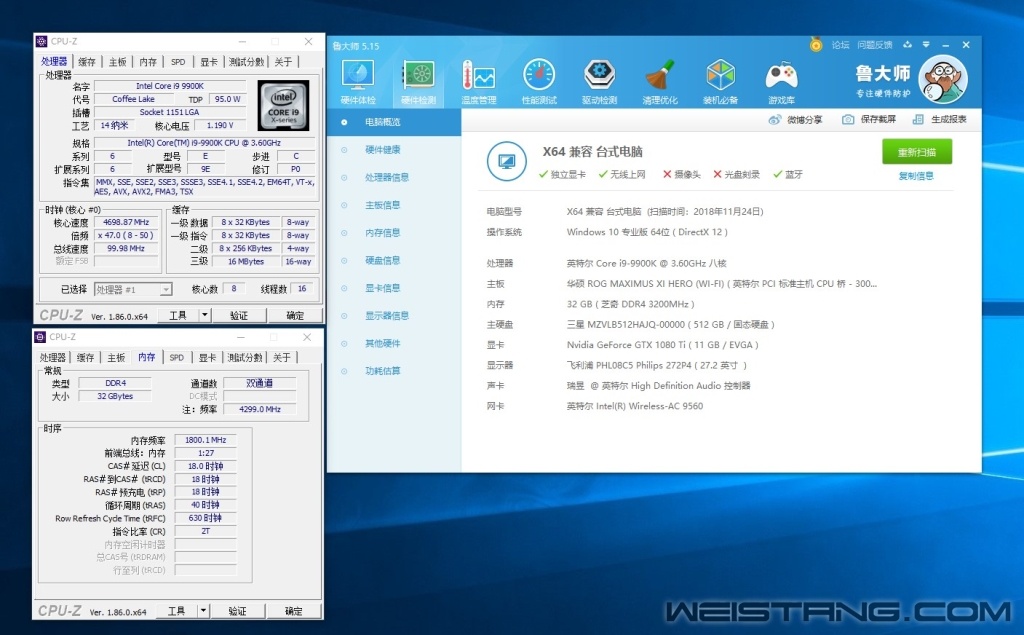Select 电脑概览 in the sidebar

tap(394, 122)
